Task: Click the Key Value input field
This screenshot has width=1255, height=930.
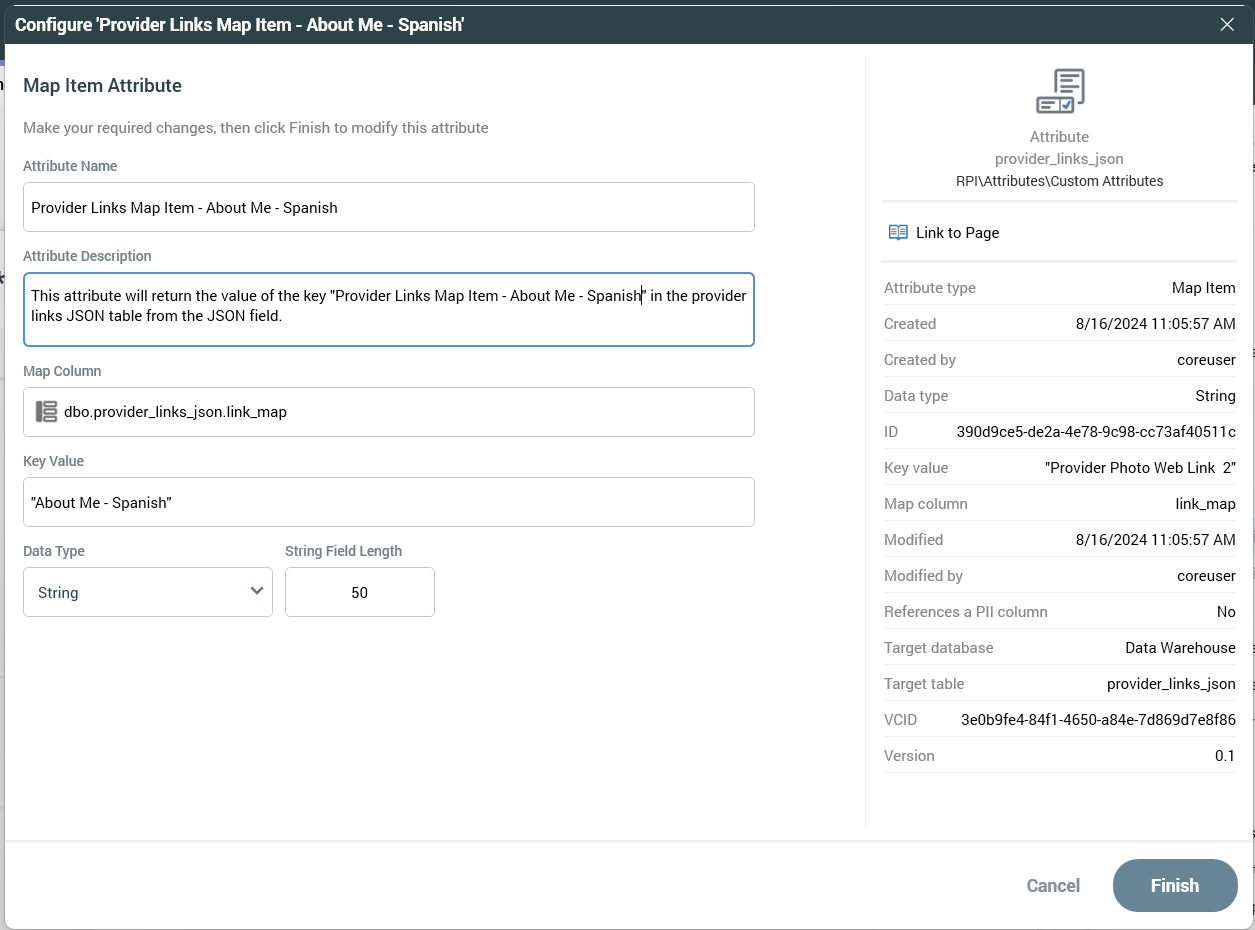Action: tap(388, 502)
